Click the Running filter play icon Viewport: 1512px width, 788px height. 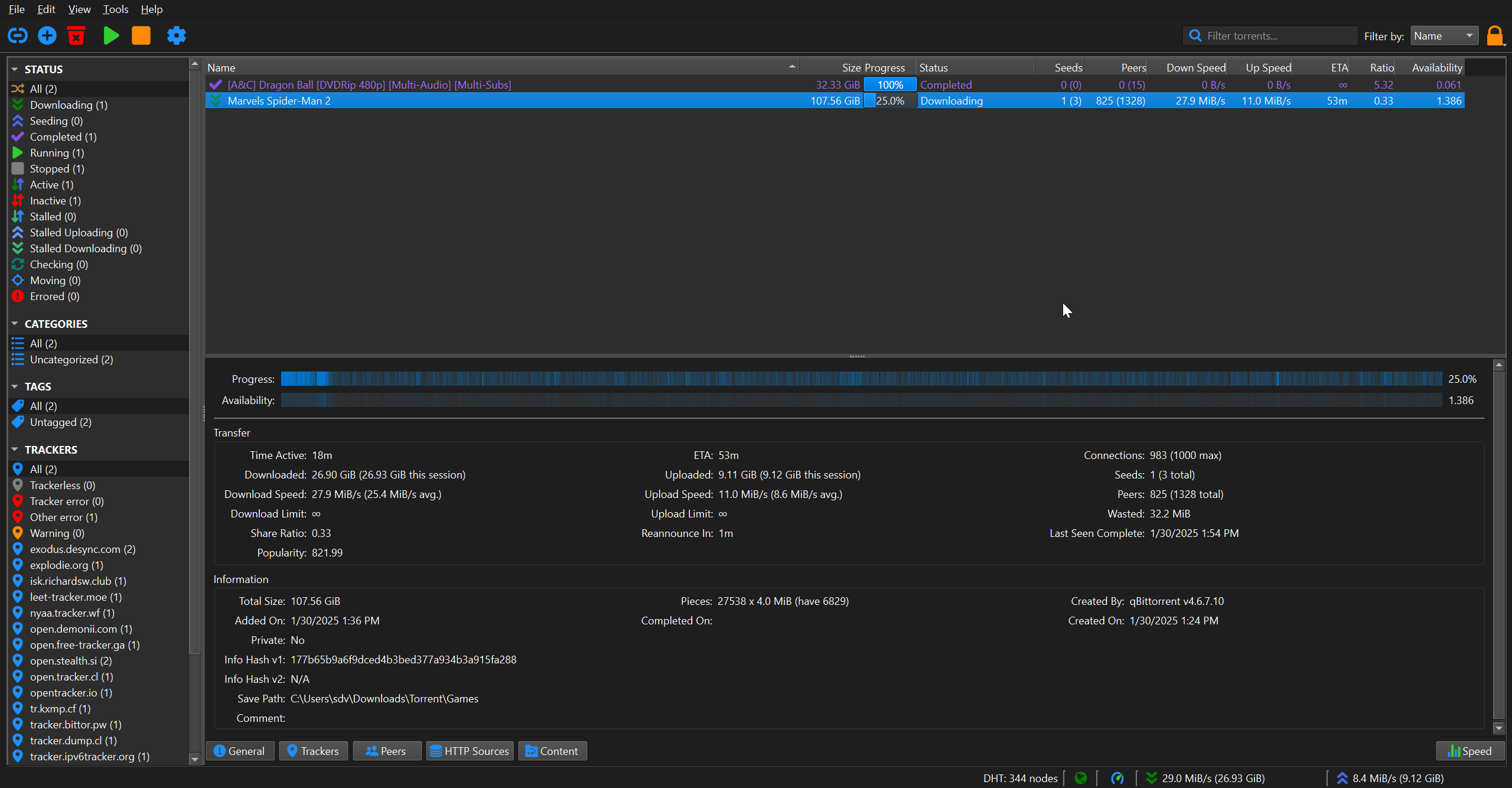[x=18, y=153]
